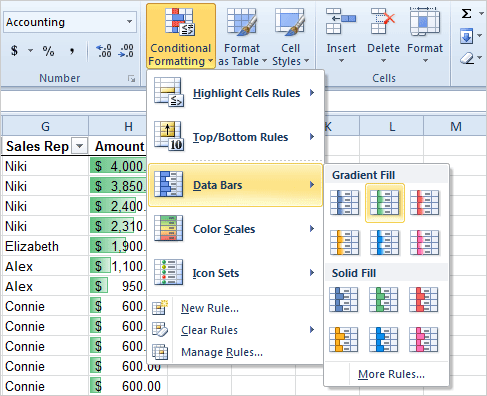The image size is (487, 396).
Task: Select red solid fill data bar
Action: [424, 300]
